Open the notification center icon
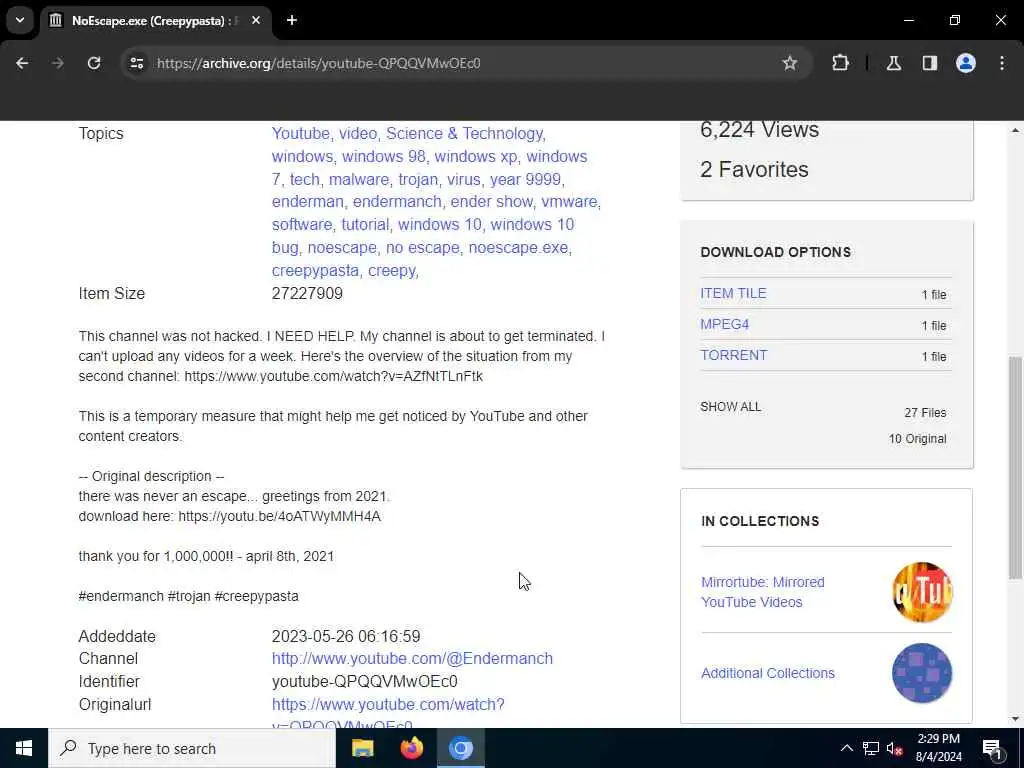Image resolution: width=1024 pixels, height=768 pixels. [x=992, y=748]
